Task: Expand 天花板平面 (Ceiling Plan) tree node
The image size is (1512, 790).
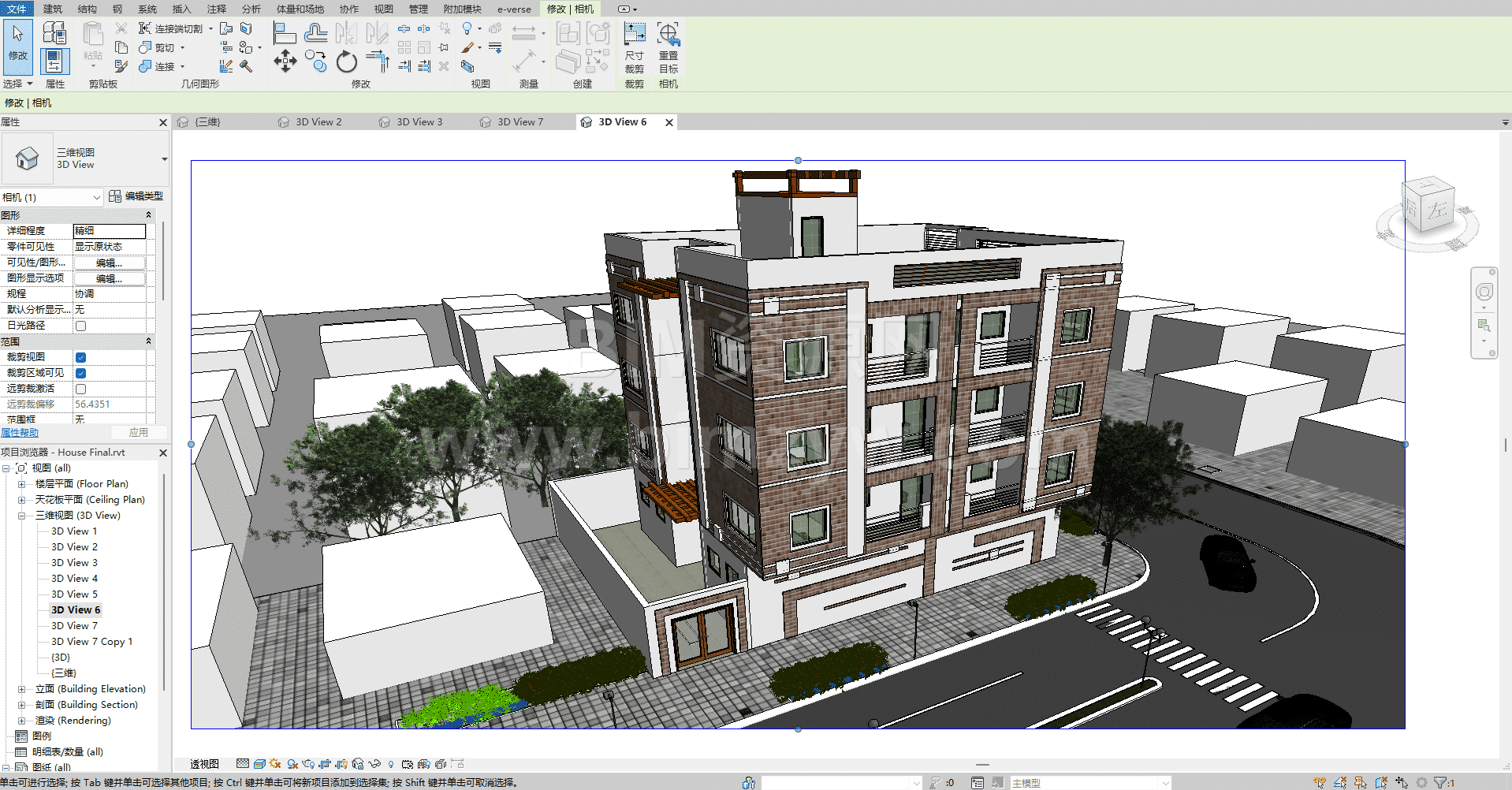Action: click(x=22, y=500)
